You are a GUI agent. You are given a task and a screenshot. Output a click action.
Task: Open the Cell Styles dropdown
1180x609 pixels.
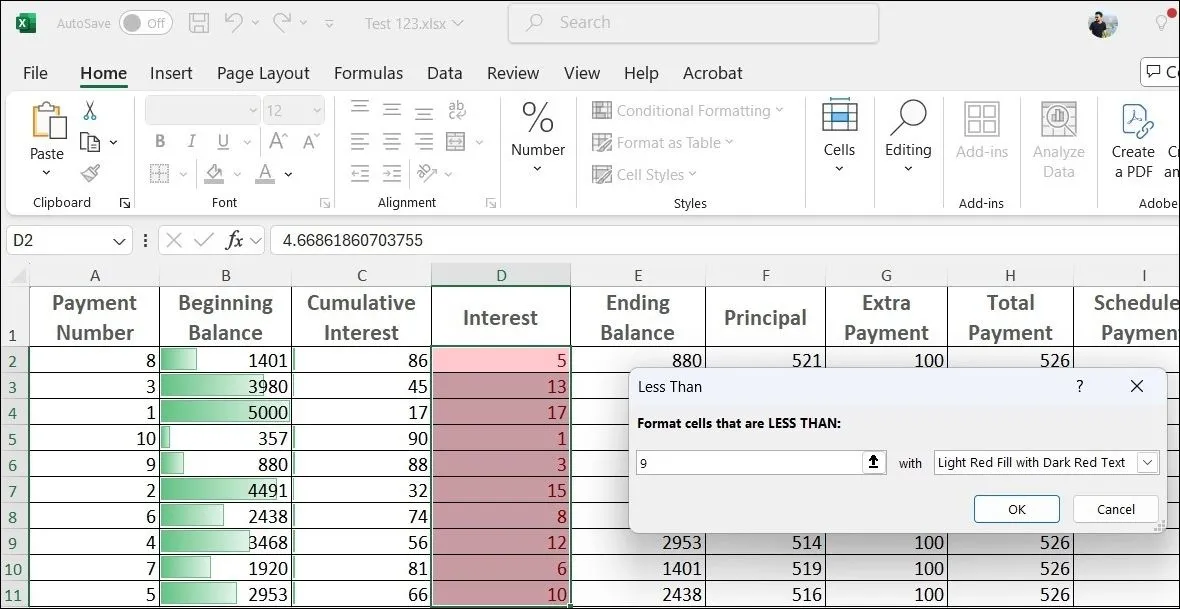pos(644,175)
